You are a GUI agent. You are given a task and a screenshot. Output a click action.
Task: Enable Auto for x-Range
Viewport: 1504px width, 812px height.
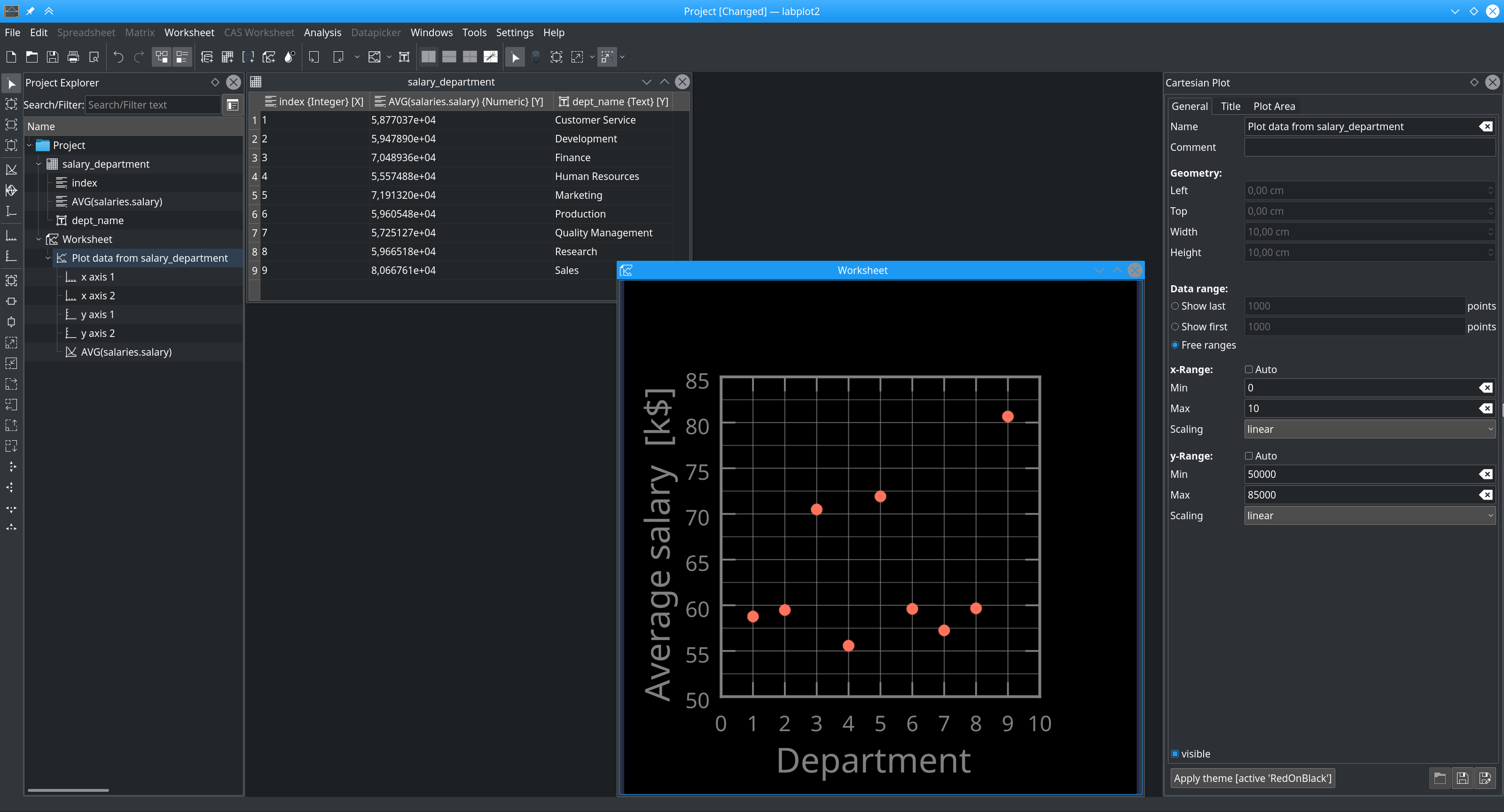coord(1249,369)
